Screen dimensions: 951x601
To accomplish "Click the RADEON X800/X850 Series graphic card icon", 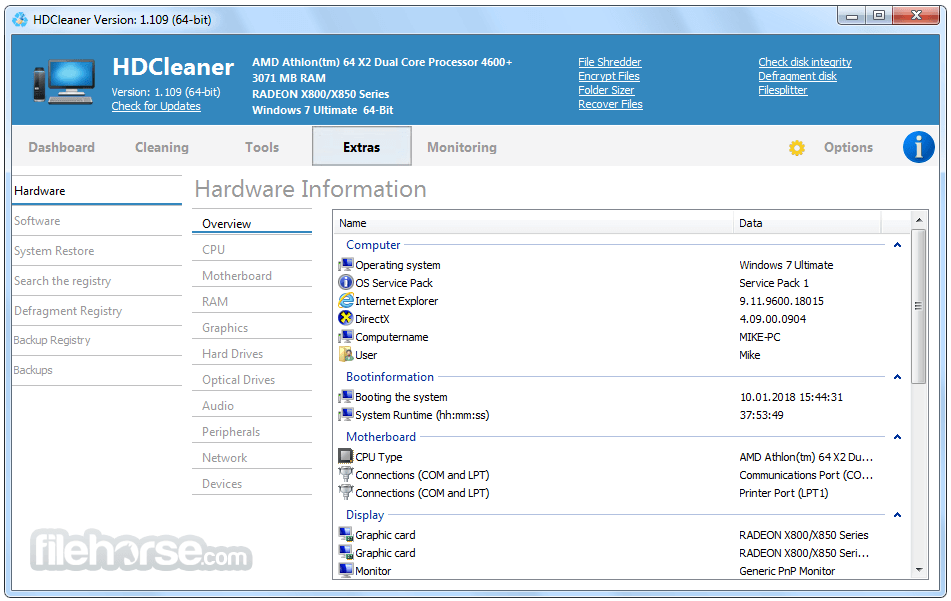I will click(346, 534).
